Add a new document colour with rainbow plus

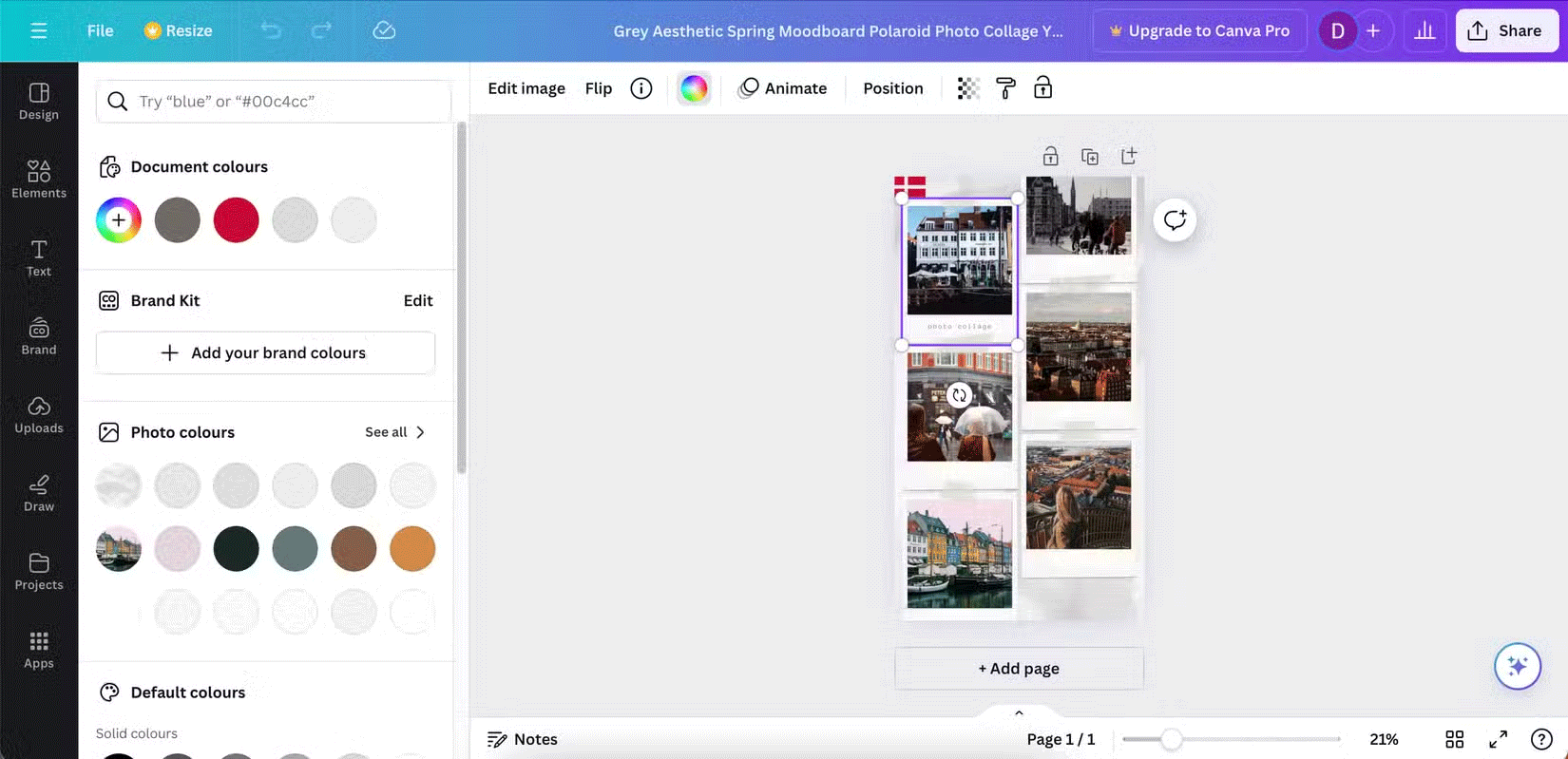coord(119,220)
